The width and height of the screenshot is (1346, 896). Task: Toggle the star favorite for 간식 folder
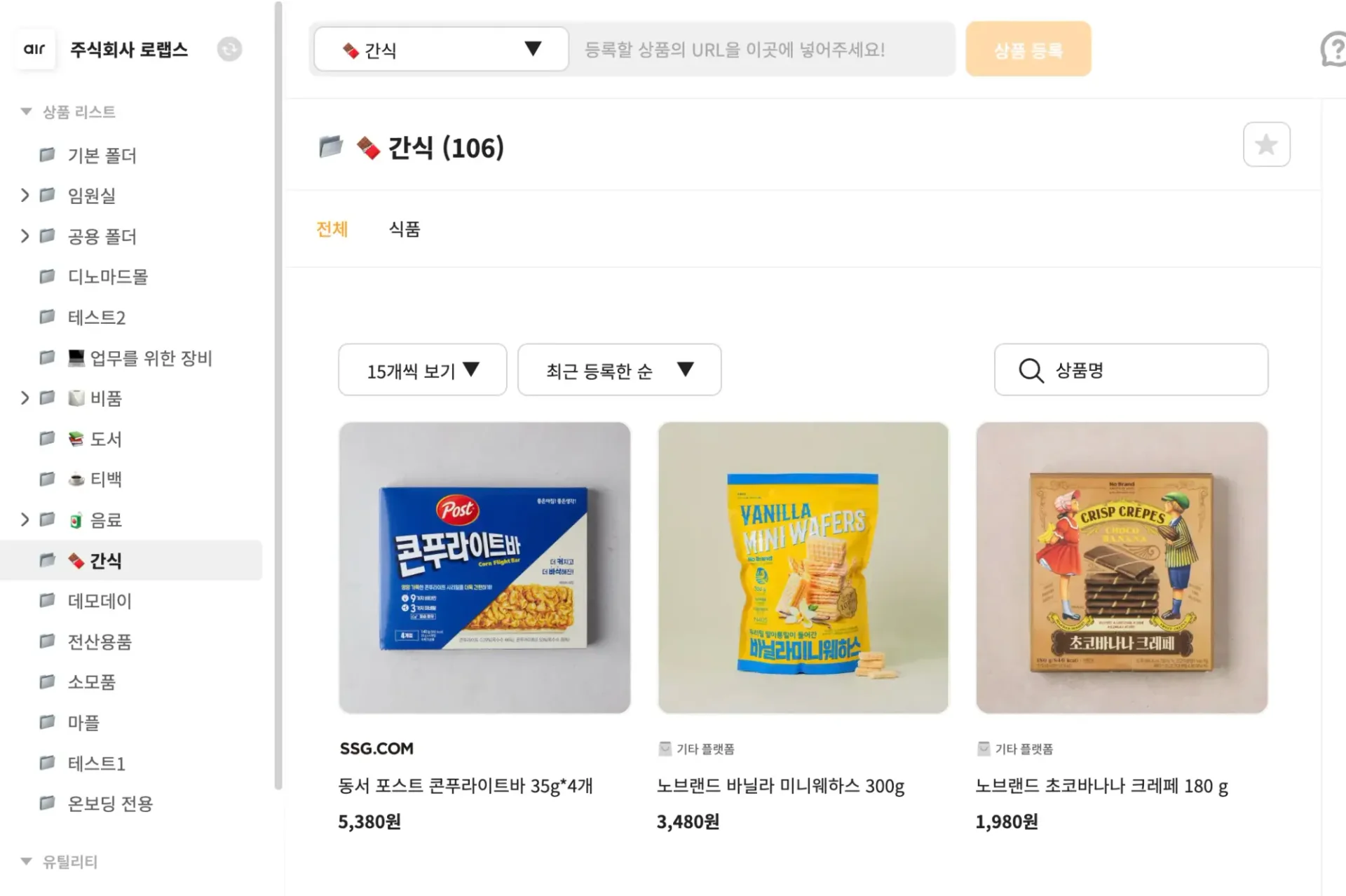1266,144
